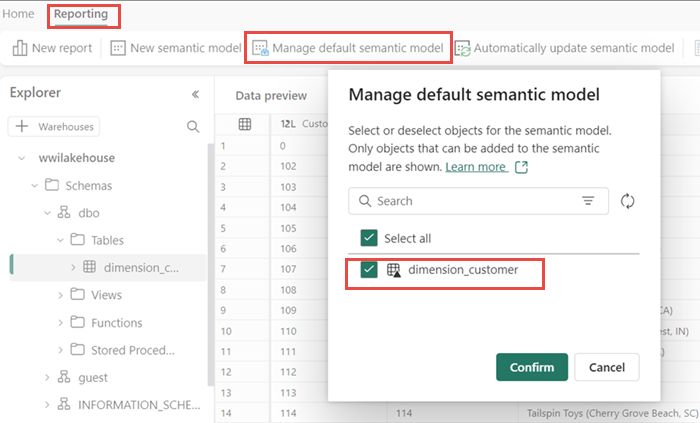
Task: Switch to the Home tab
Action: 18,14
